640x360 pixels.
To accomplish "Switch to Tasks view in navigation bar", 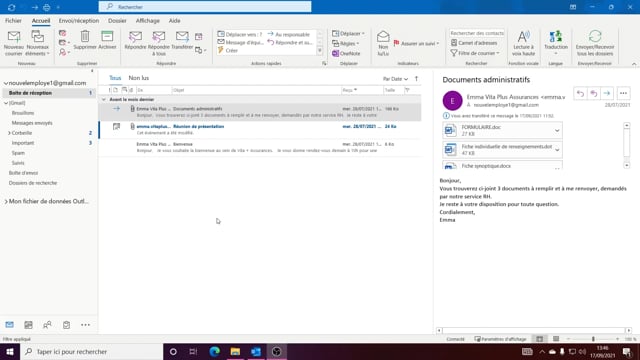I will point(66,325).
